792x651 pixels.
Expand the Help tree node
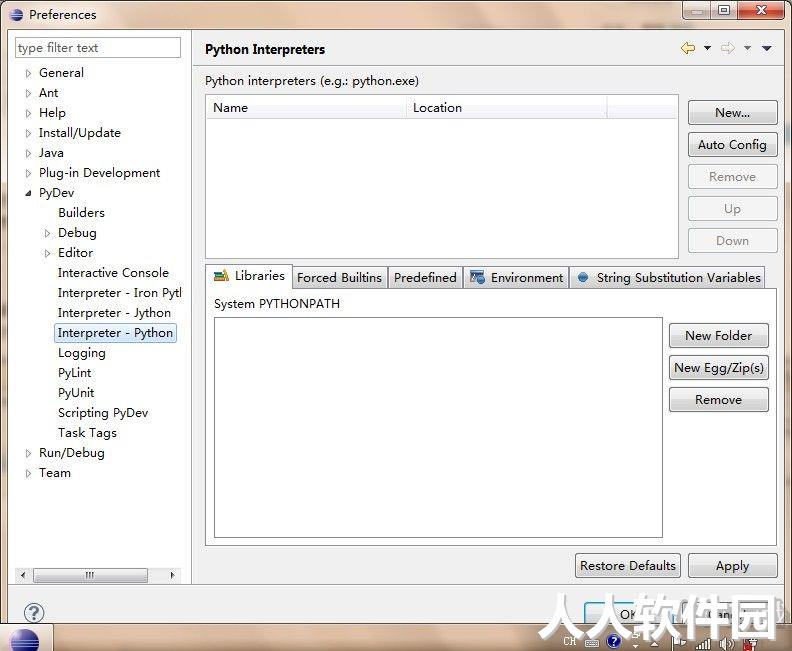28,113
